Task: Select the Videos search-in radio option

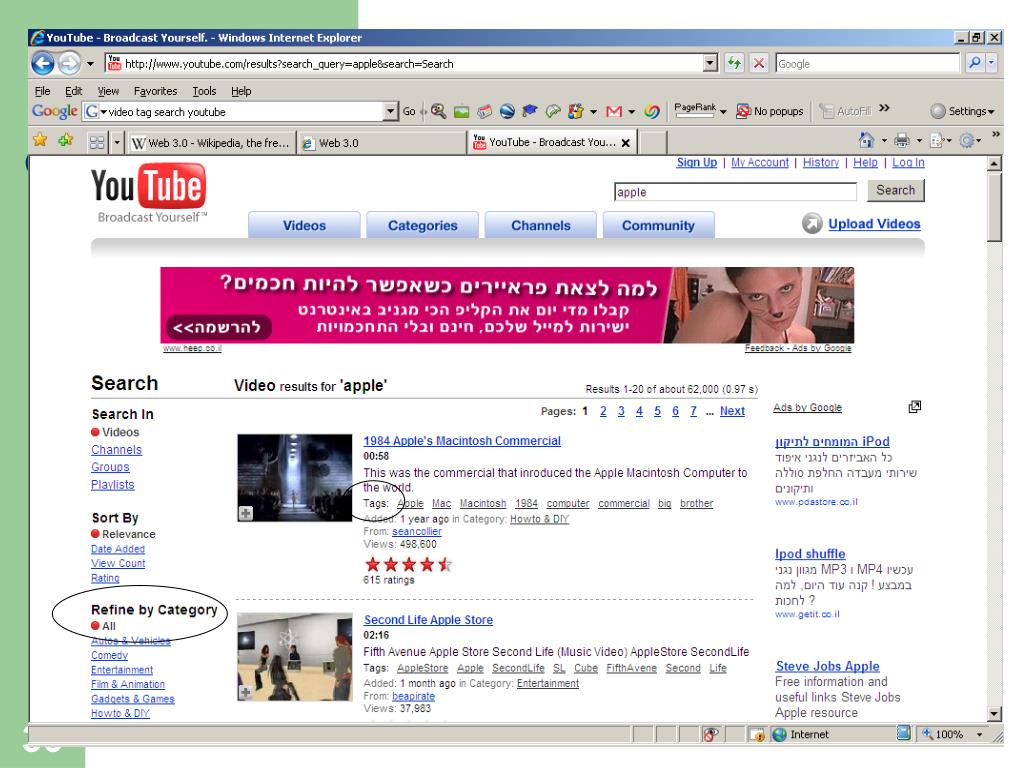Action: pyautogui.click(x=95, y=432)
